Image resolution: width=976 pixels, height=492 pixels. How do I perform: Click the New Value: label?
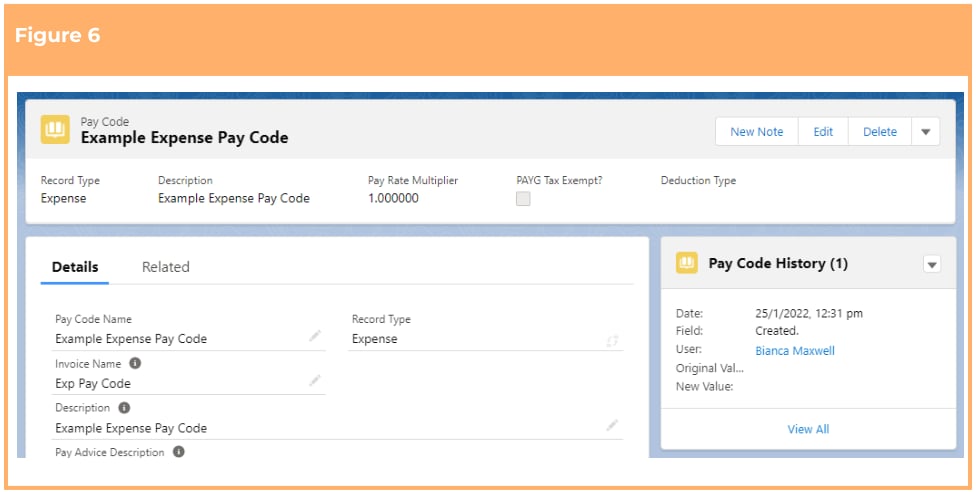click(x=705, y=387)
